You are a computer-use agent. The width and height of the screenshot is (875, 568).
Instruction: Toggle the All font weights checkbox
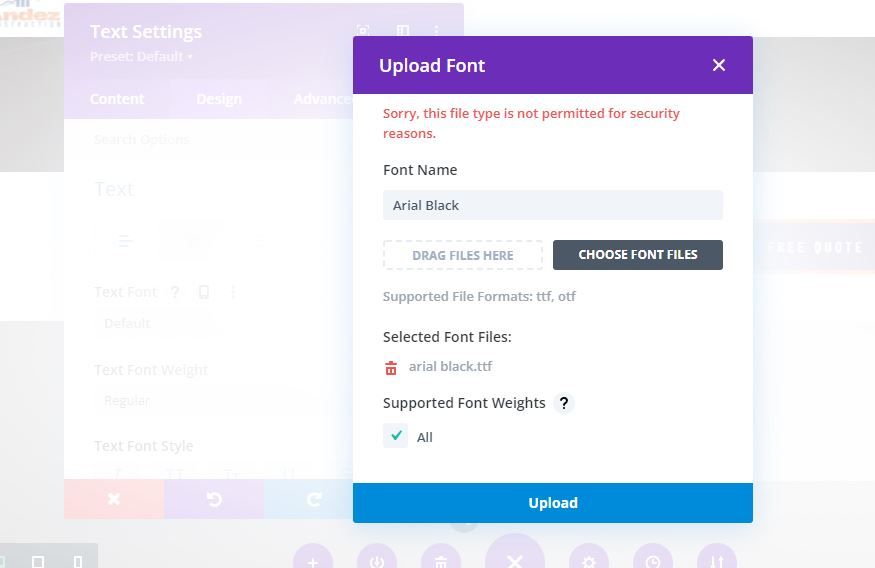point(396,436)
